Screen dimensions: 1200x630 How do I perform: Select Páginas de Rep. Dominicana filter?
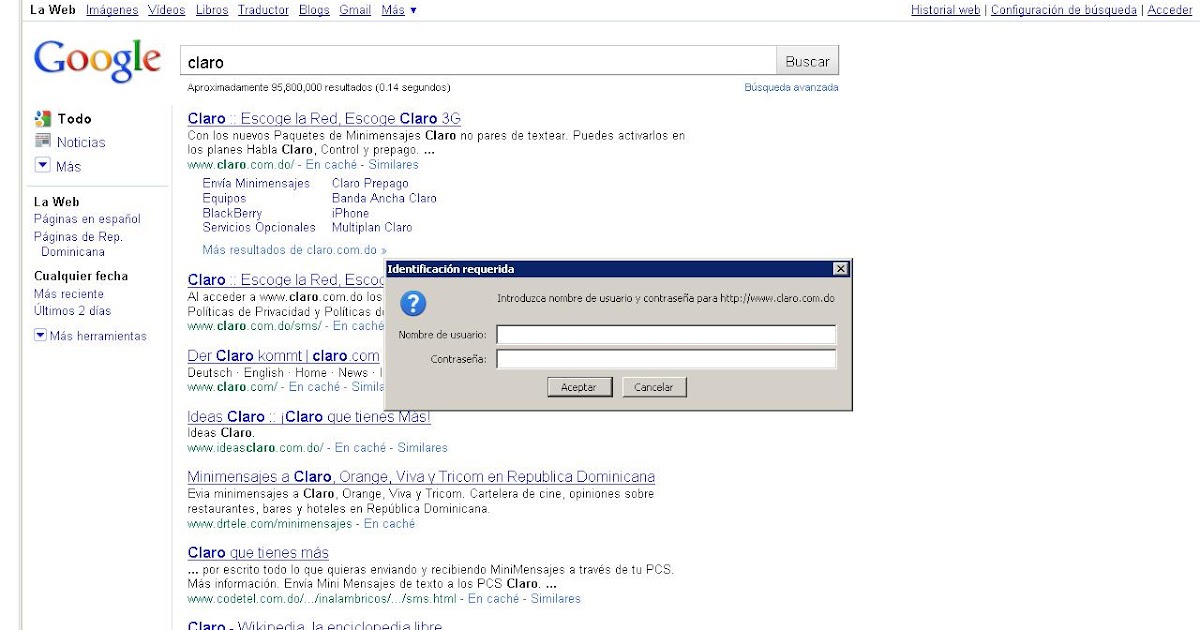coord(78,244)
